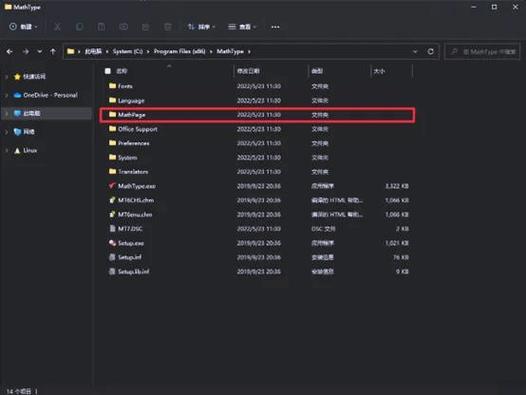
Task: Click This PC segment in breadcrumb
Action: point(93,51)
